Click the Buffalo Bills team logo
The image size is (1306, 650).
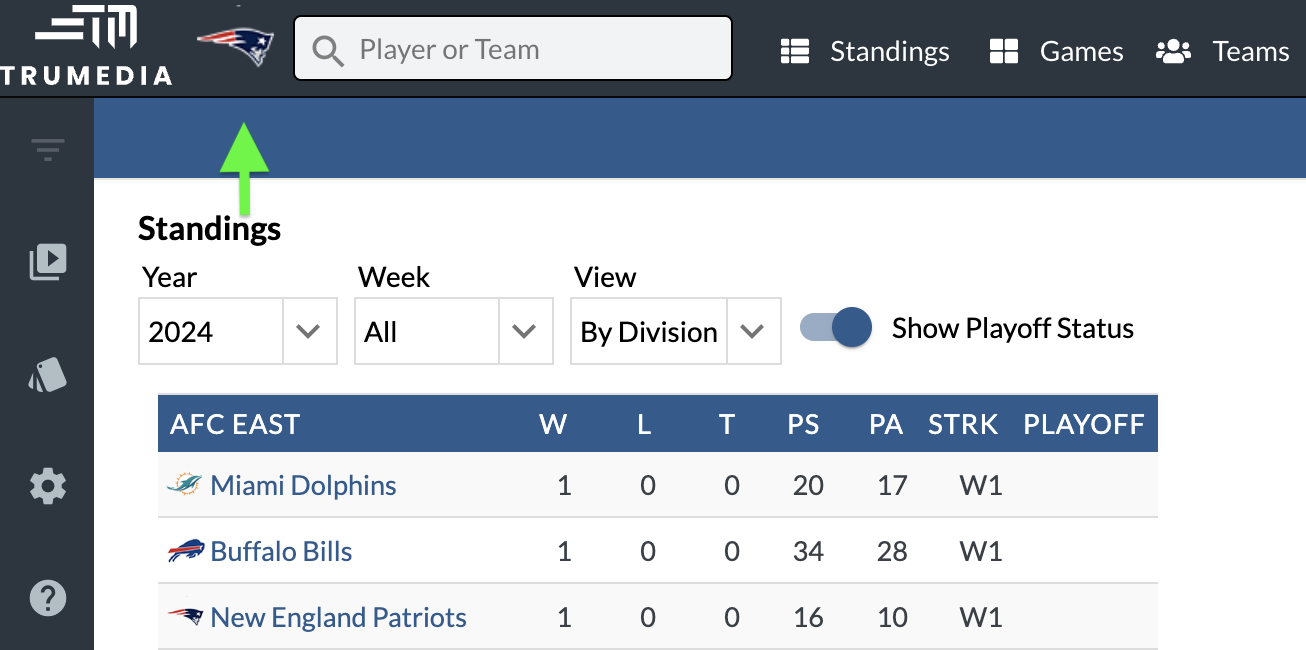click(x=185, y=552)
